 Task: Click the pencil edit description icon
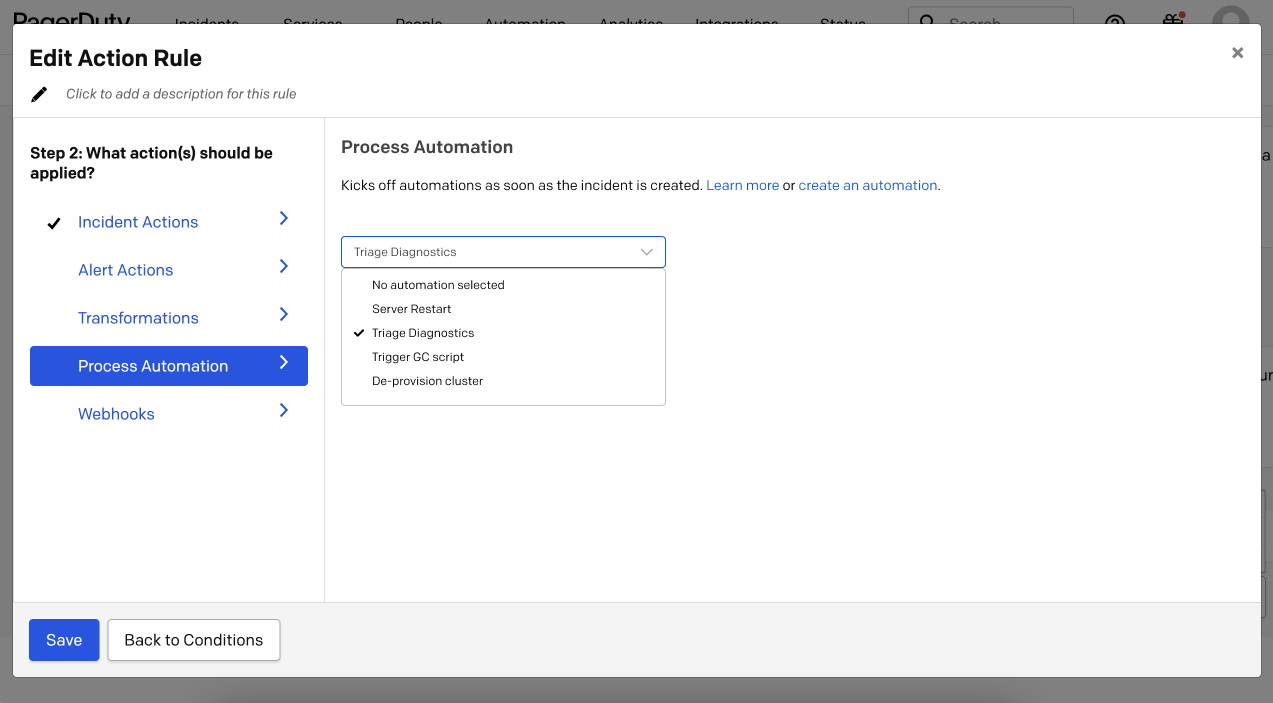pyautogui.click(x=39, y=94)
